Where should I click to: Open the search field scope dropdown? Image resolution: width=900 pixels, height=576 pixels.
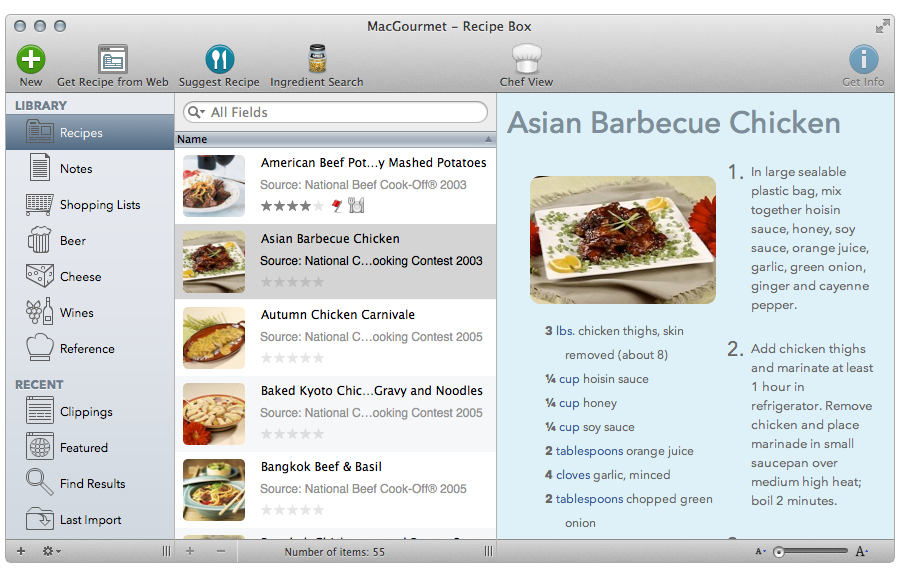pos(197,112)
